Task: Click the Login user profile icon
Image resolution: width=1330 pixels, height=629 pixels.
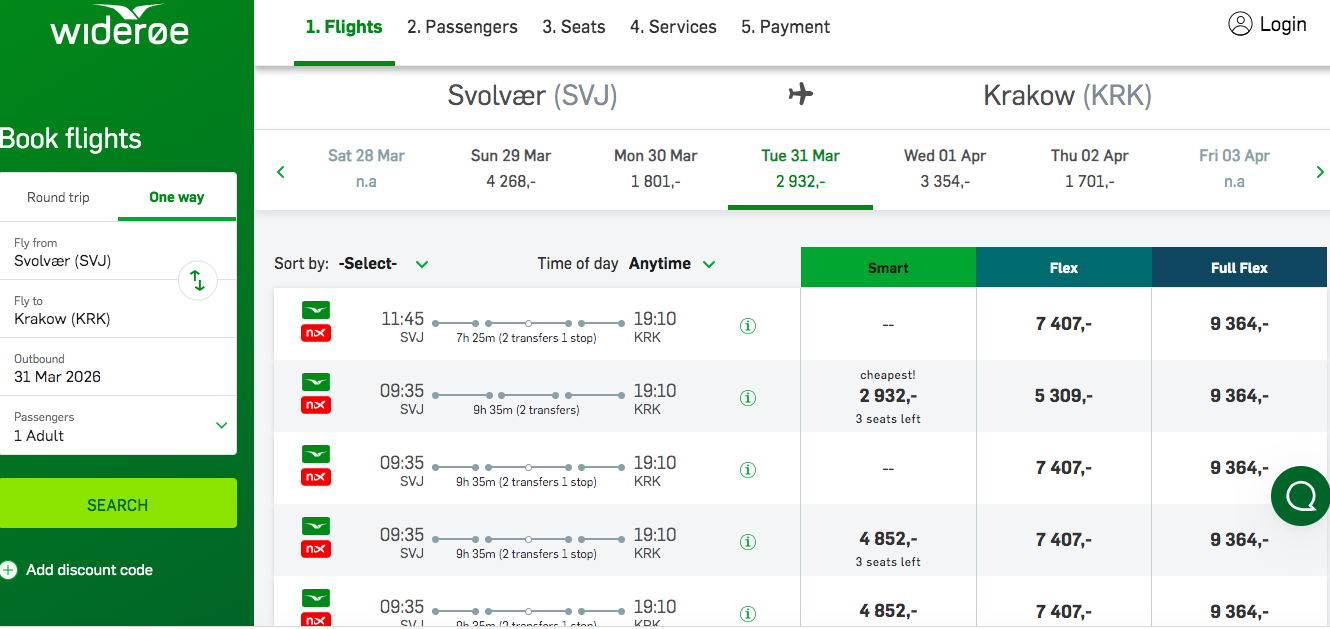Action: (x=1240, y=25)
